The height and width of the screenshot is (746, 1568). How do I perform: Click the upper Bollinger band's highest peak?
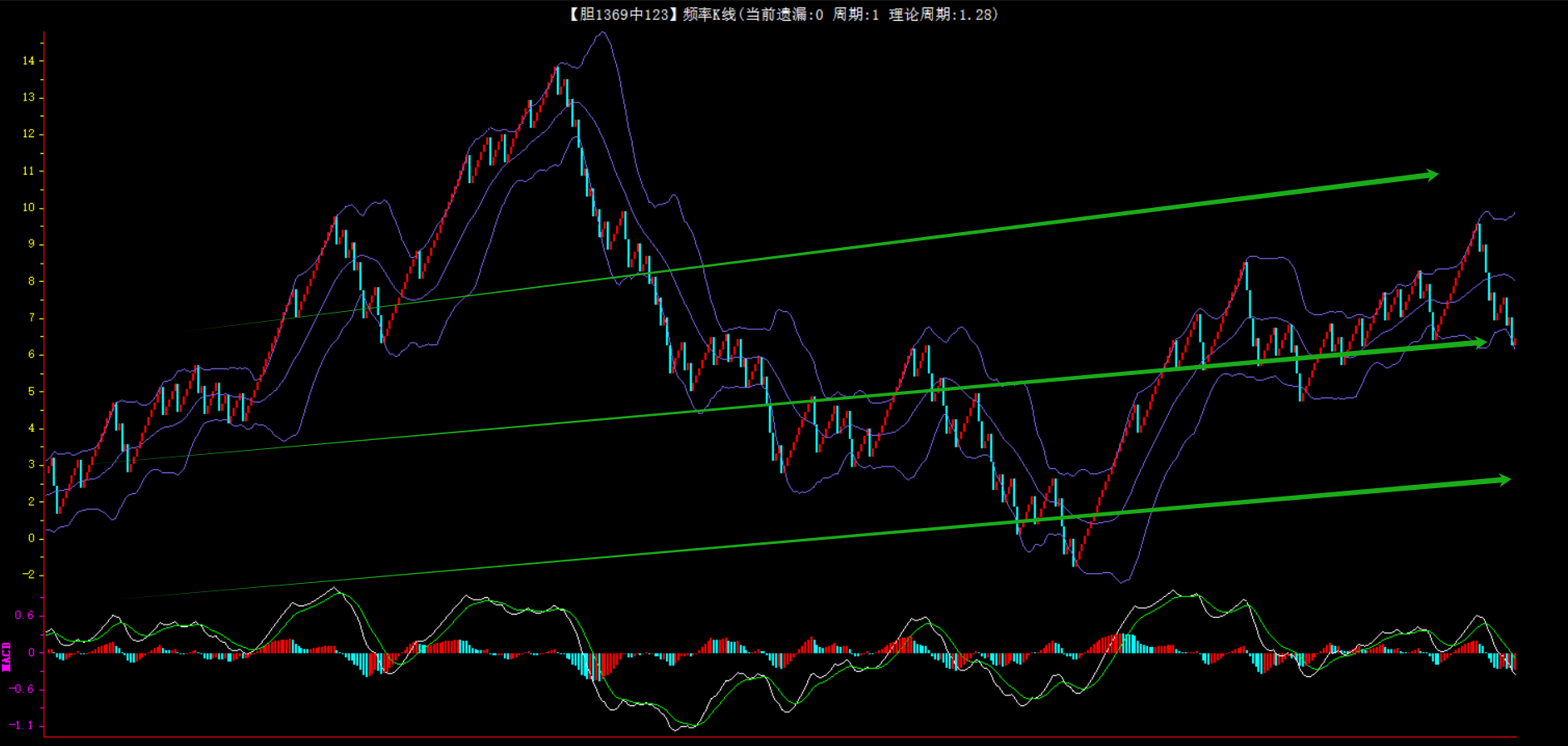click(x=604, y=33)
